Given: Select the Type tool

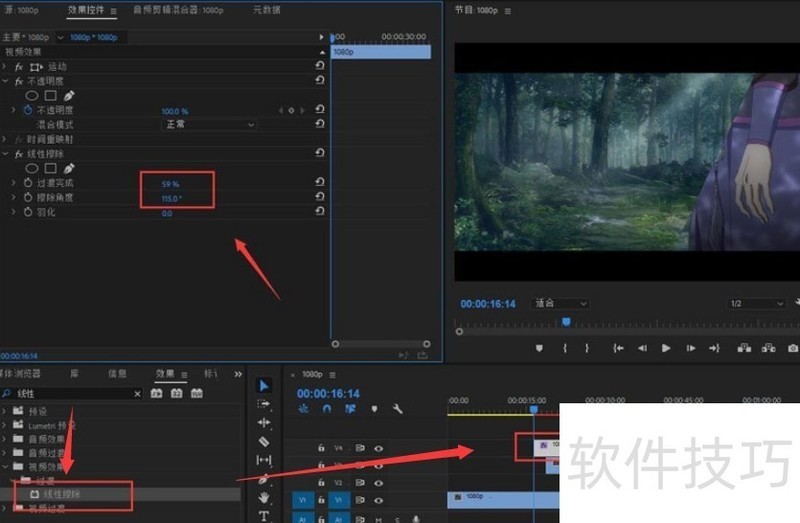Looking at the screenshot, I should pyautogui.click(x=264, y=516).
